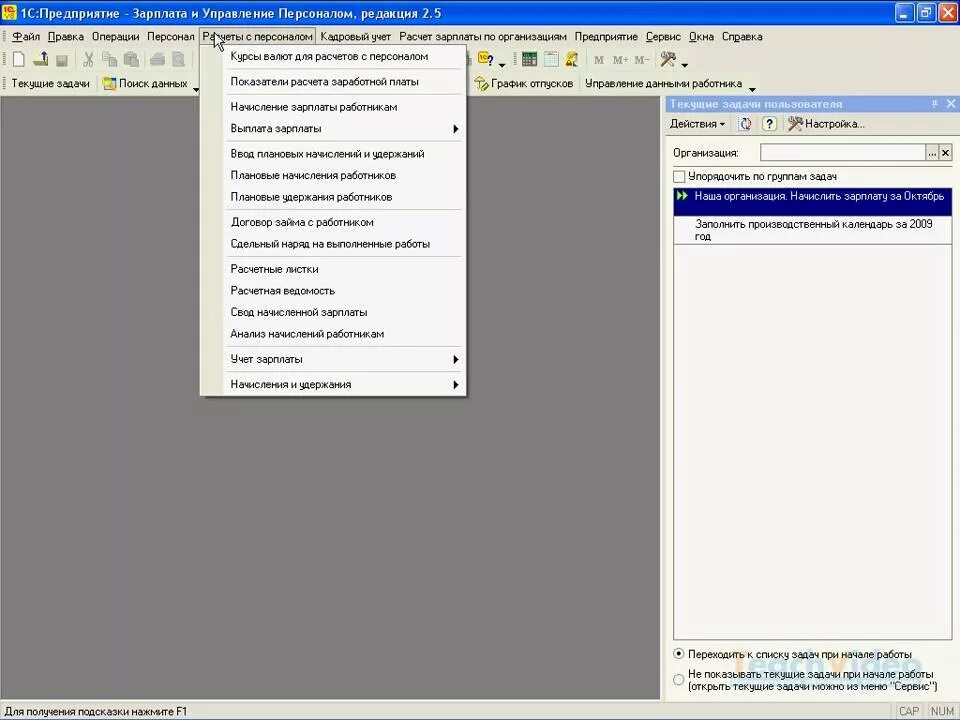Toggle Упорядочить по группам задач checkbox
Screen dimensions: 960x720
point(679,176)
